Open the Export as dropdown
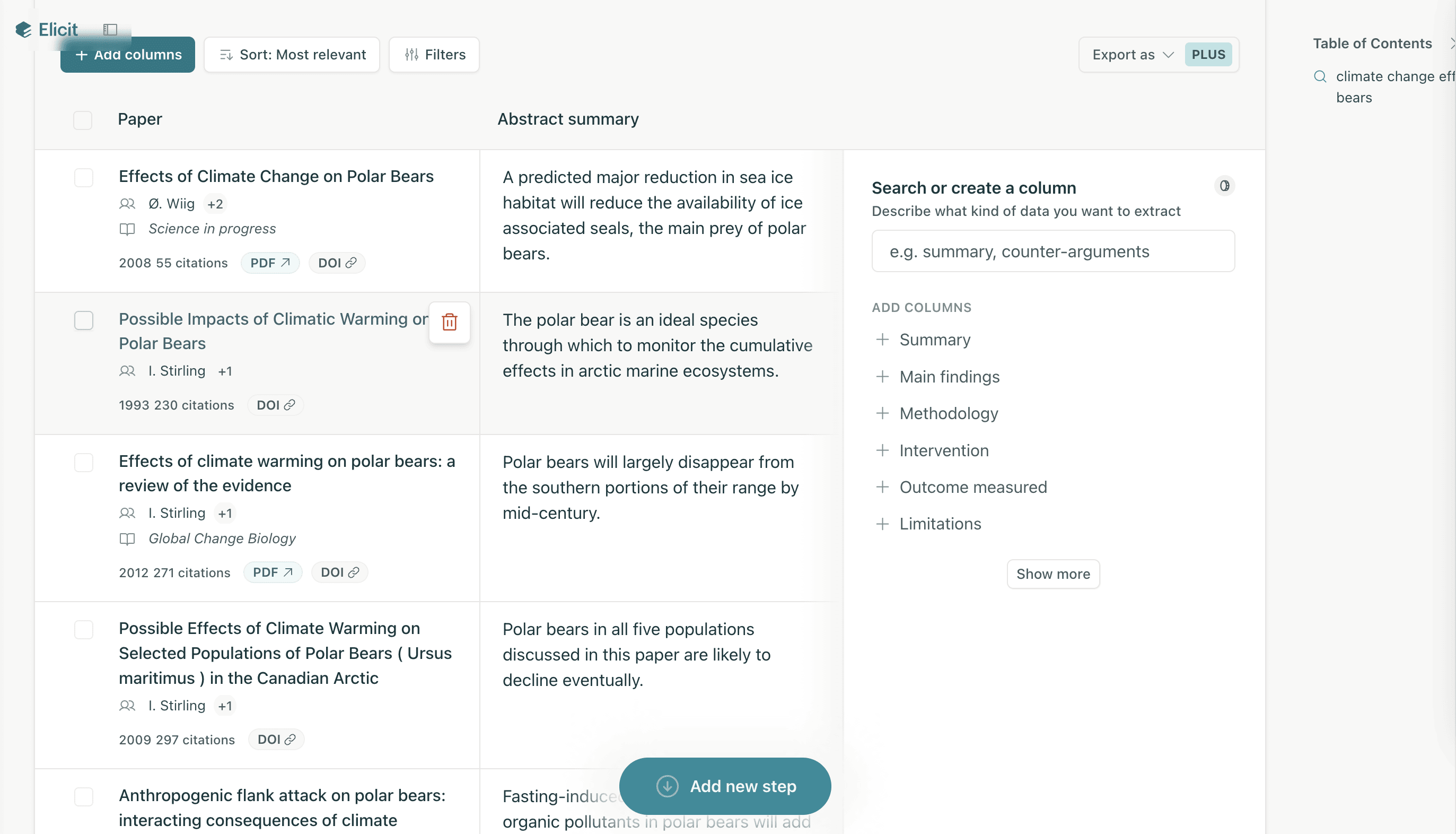Screen dimensions: 1456x834 [1130, 55]
